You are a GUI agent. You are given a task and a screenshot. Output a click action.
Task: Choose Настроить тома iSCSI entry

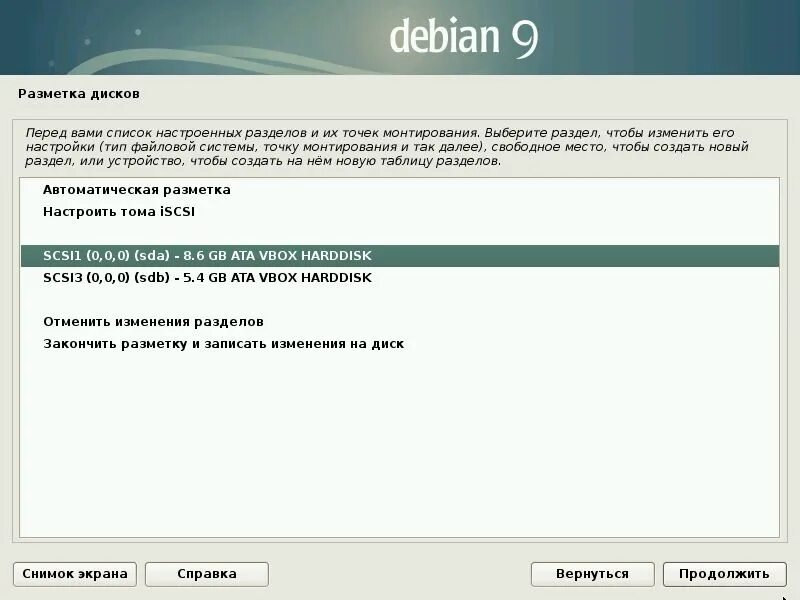coord(399,212)
